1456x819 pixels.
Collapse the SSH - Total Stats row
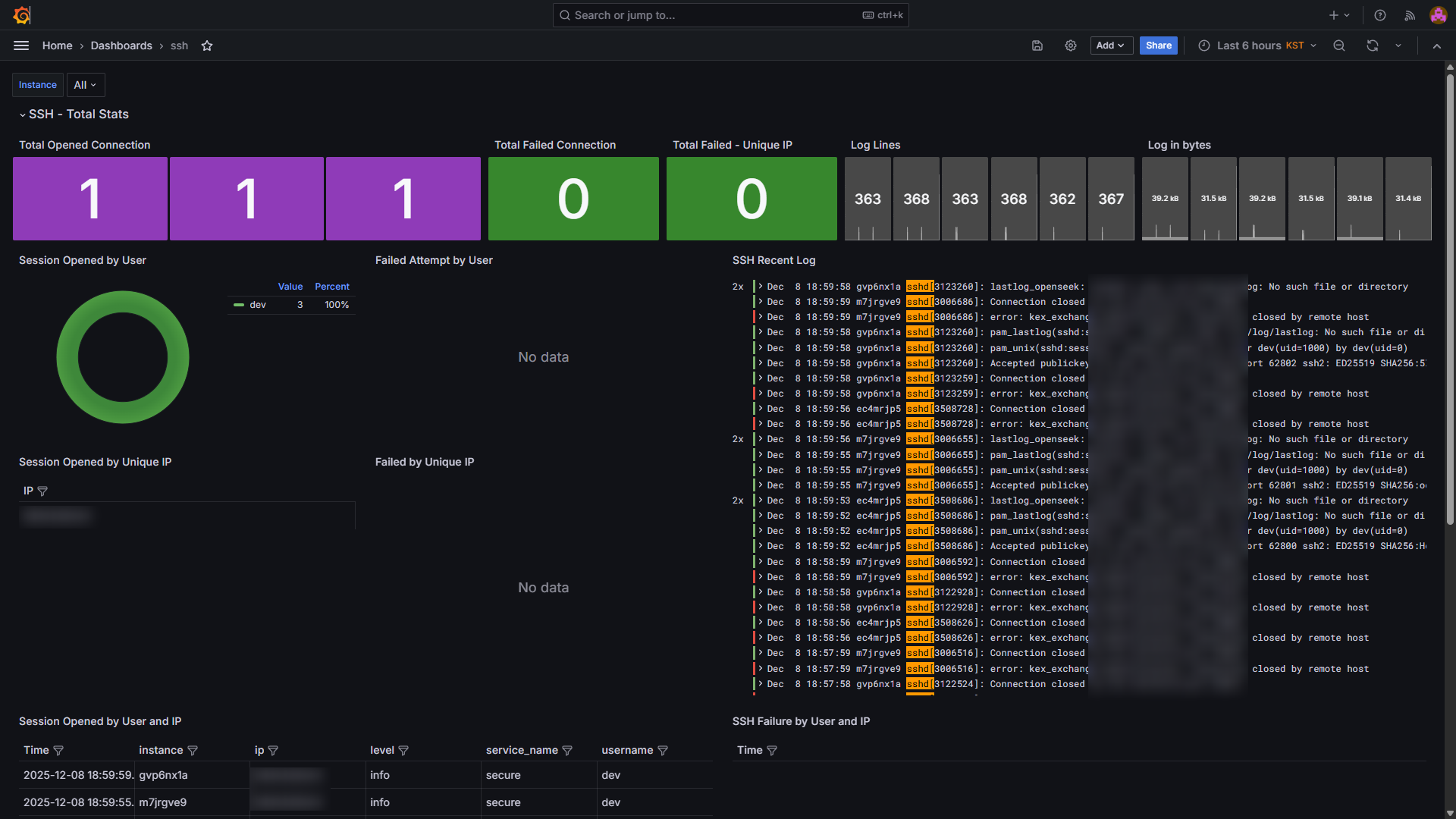pos(23,115)
